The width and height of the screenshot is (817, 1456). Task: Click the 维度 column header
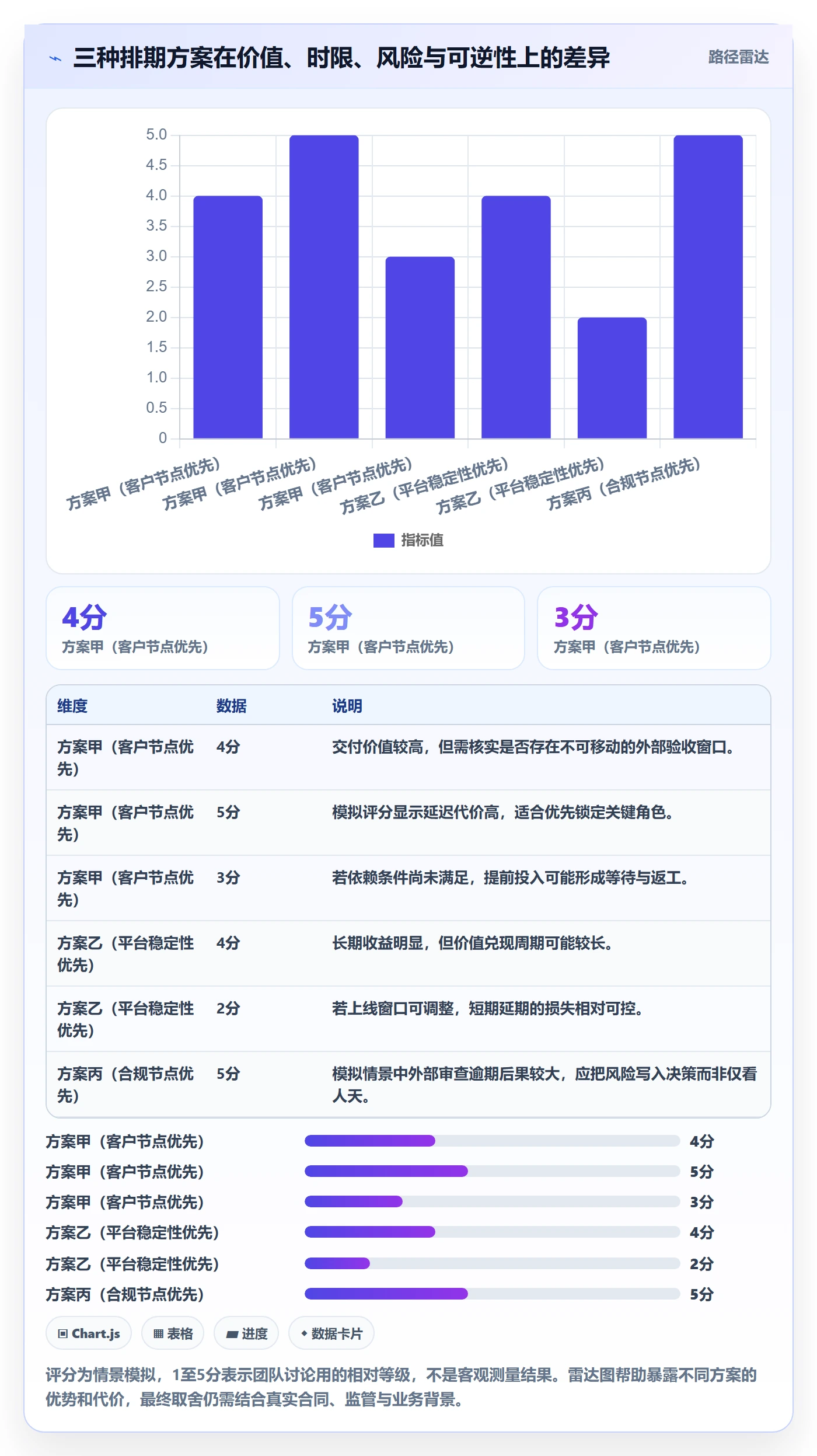(x=72, y=706)
